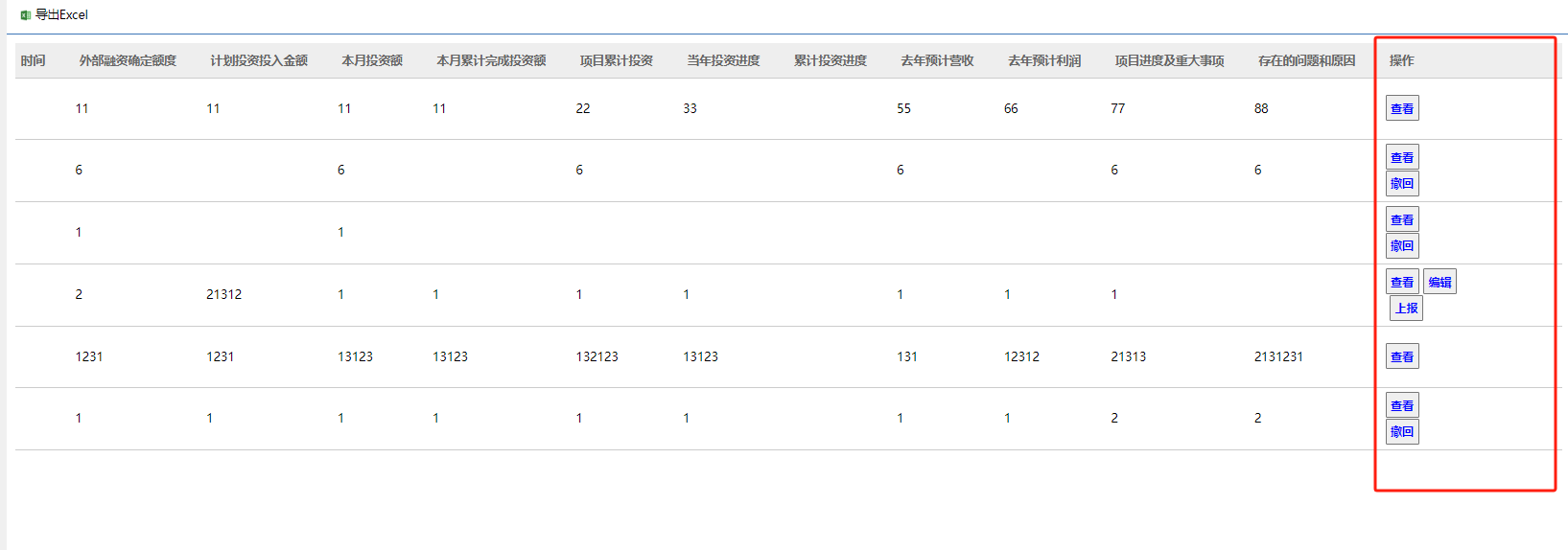
Task: Click 查看 in the row containing 12312
Action: (1401, 356)
